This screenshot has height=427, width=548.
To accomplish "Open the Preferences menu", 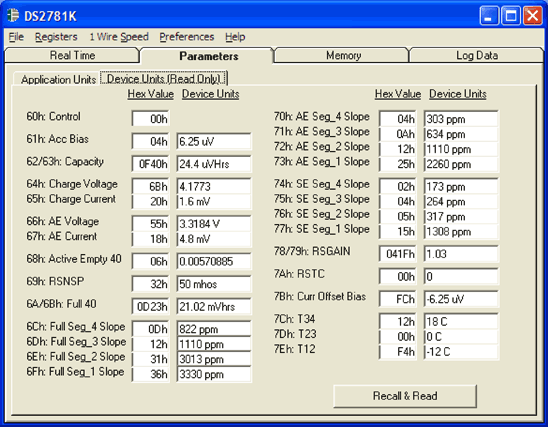I will click(187, 37).
